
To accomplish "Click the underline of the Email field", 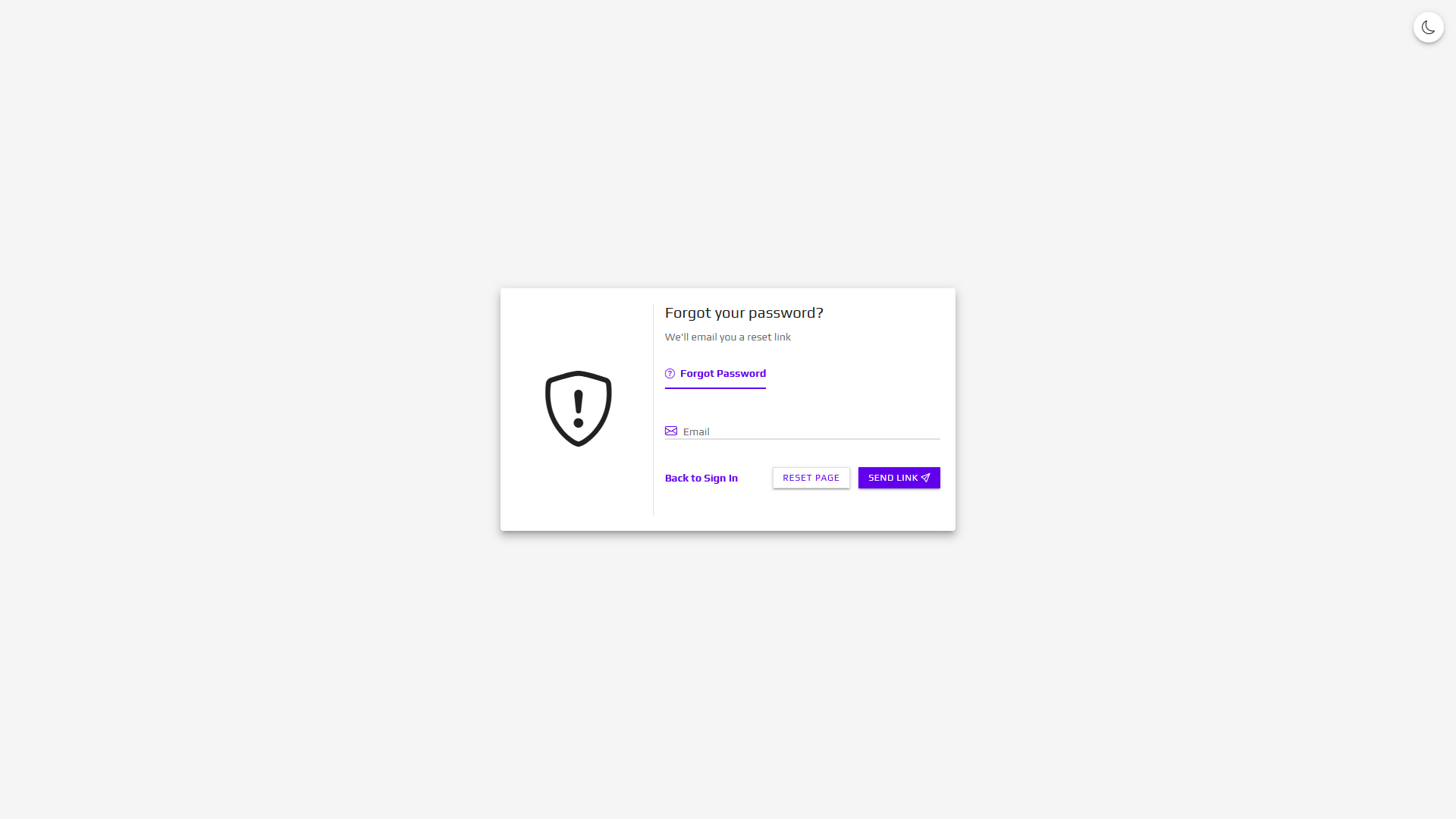I will tap(802, 439).
